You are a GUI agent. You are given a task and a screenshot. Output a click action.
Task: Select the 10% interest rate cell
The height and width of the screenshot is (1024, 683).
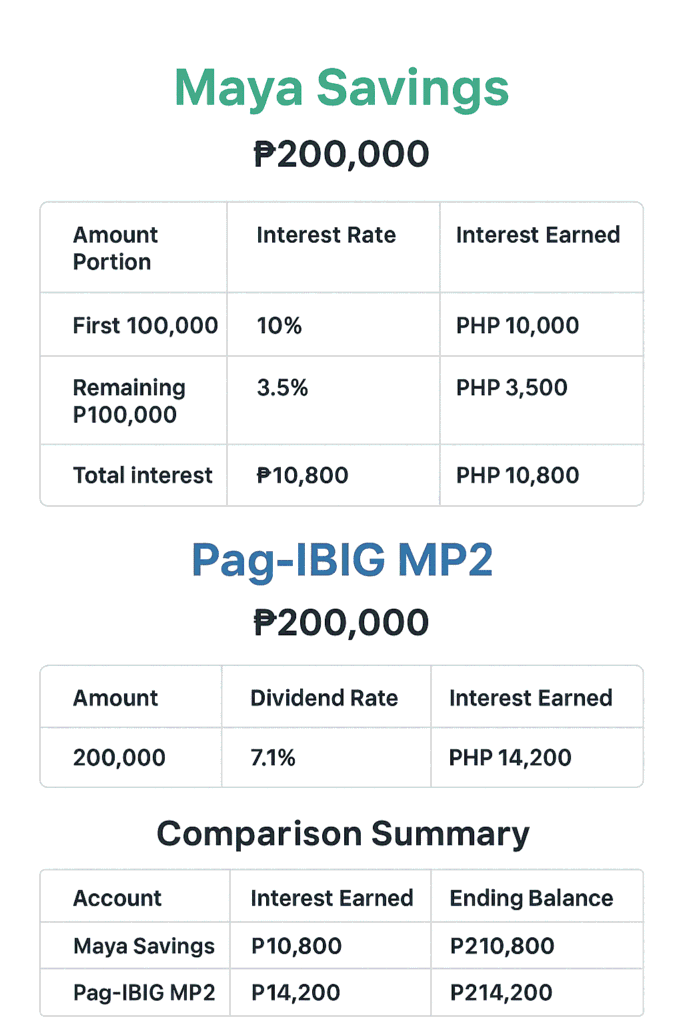(279, 325)
